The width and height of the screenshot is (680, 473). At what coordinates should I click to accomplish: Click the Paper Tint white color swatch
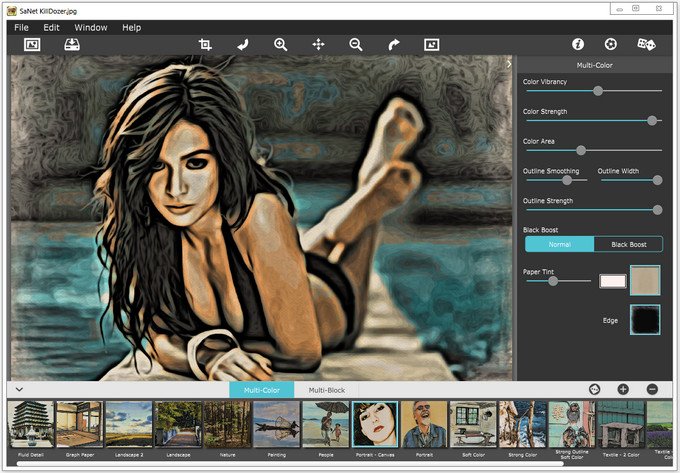coord(613,281)
